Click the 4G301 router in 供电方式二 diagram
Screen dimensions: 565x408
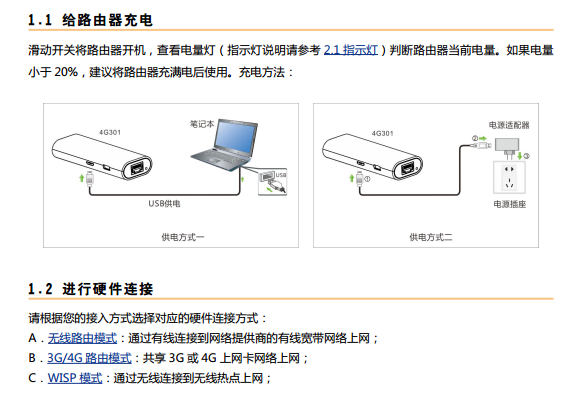tap(372, 156)
